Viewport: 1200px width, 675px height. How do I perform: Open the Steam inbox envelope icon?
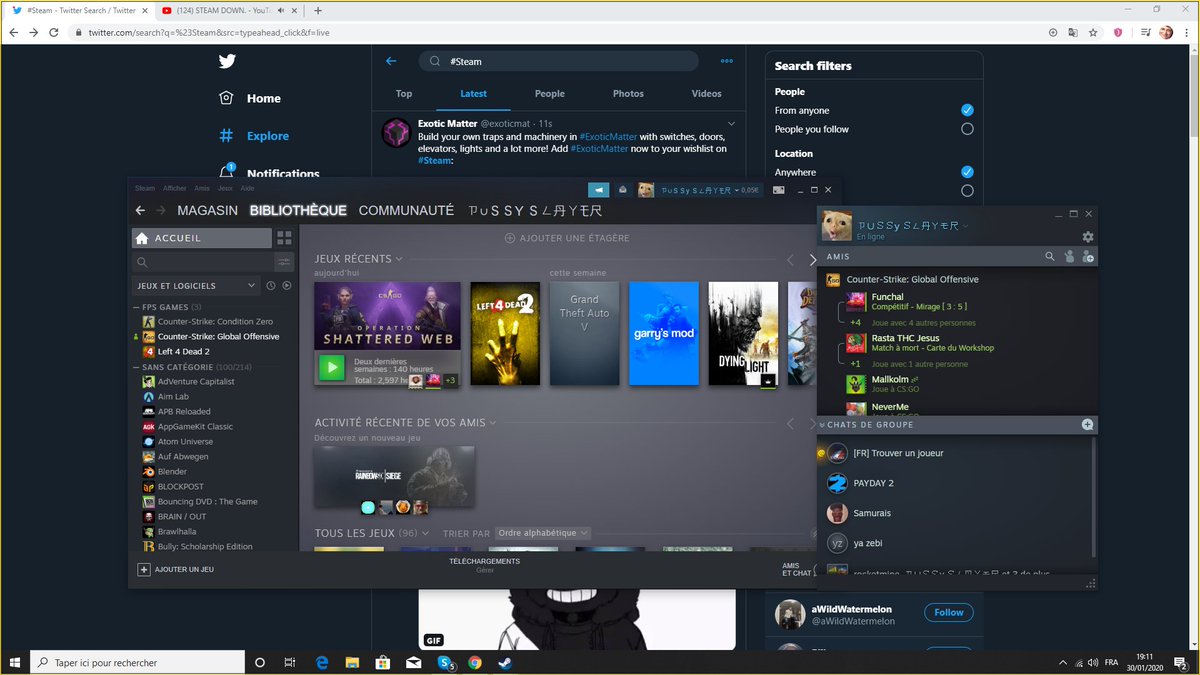coord(622,189)
